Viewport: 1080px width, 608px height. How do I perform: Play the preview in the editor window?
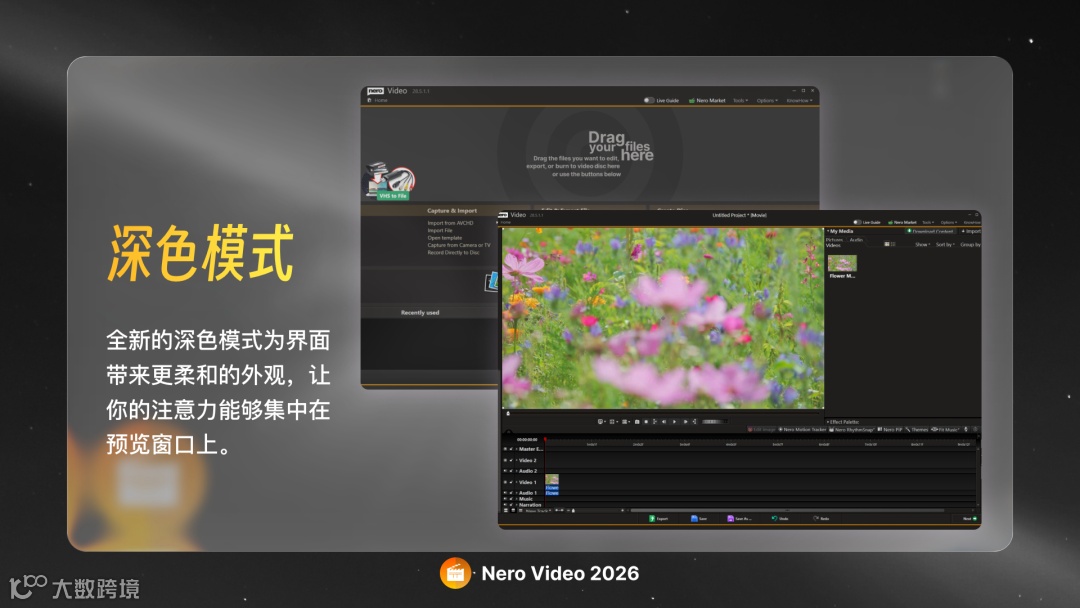point(674,421)
